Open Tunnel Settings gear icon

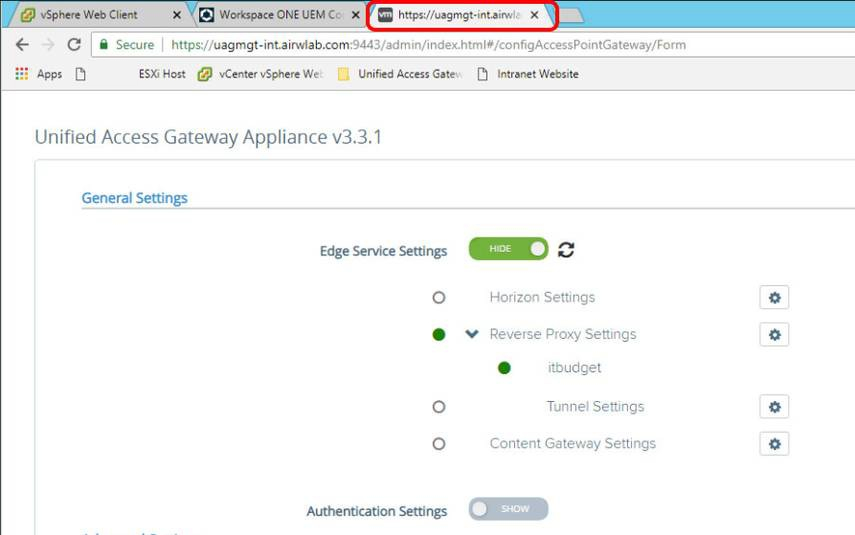tap(773, 406)
